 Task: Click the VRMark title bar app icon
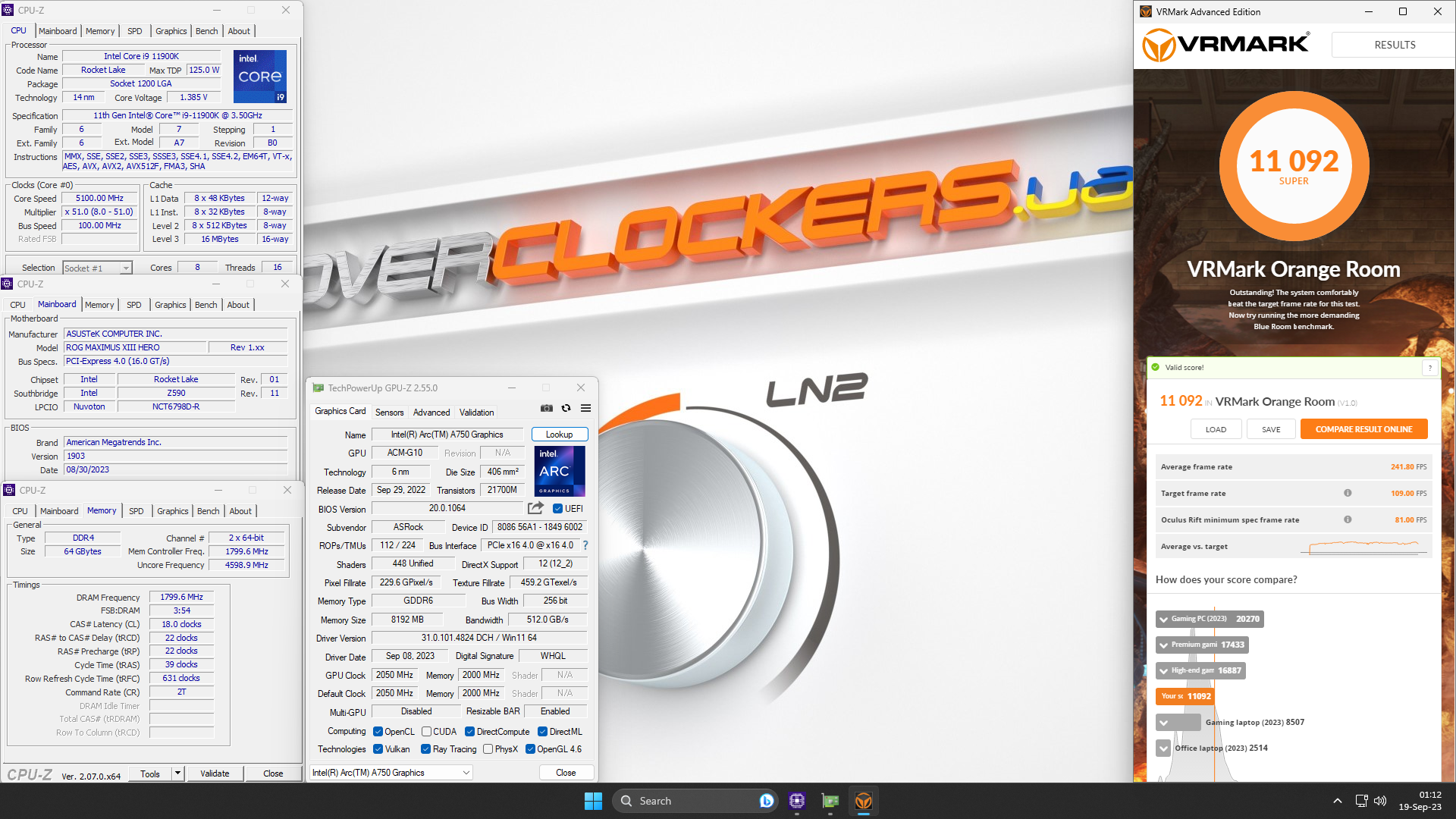1146,11
